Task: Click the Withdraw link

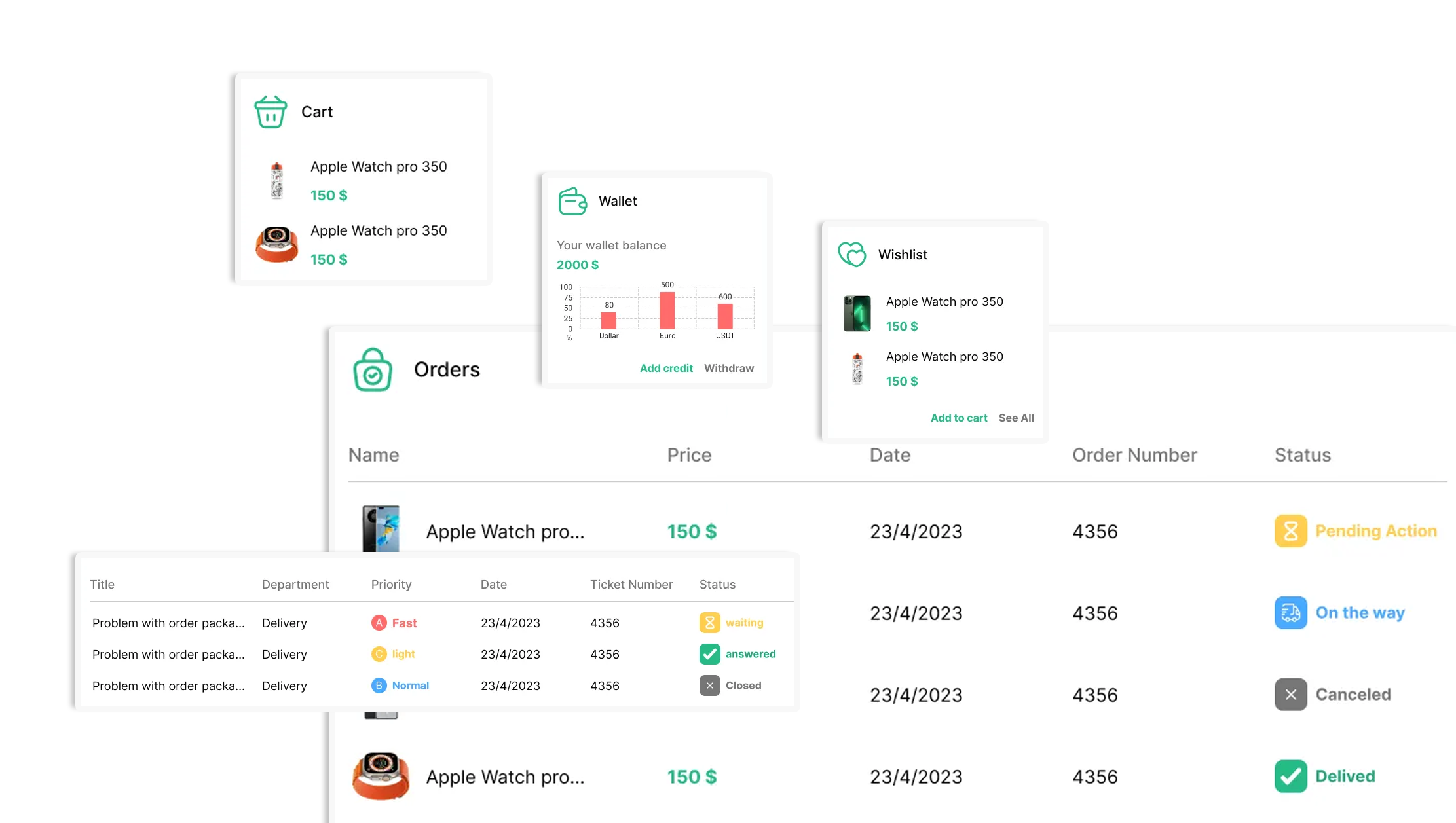Action: pos(729,368)
